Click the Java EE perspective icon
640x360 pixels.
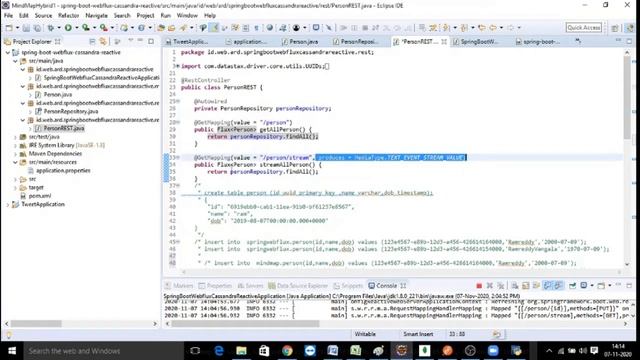(x=630, y=28)
